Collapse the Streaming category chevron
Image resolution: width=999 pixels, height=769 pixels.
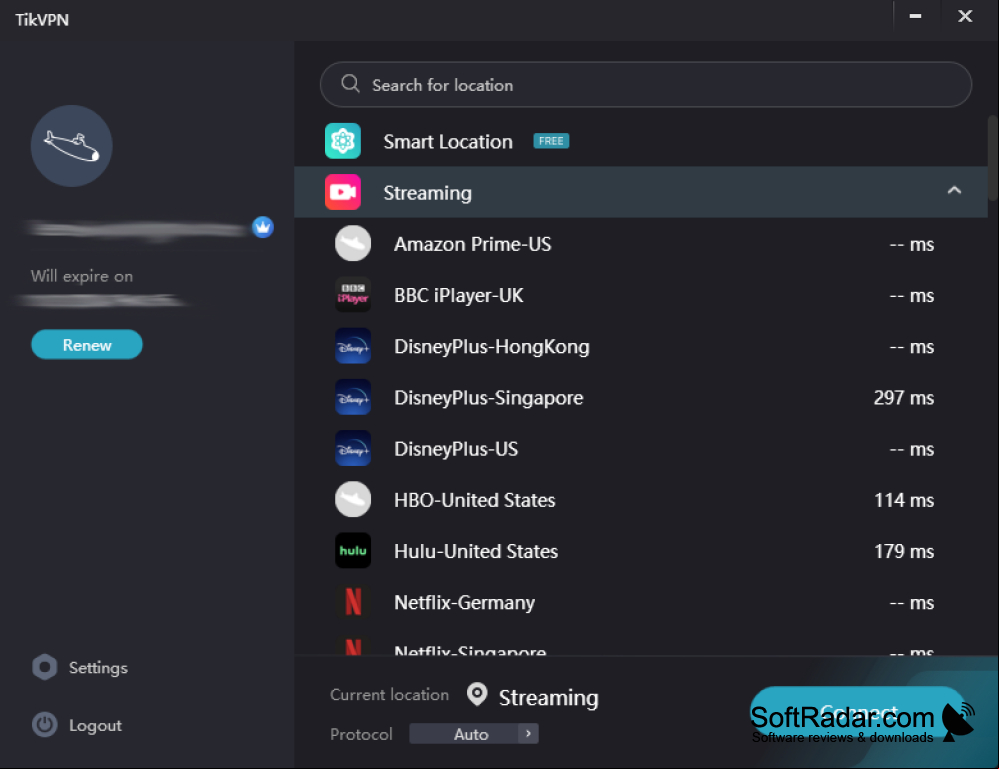tap(954, 190)
